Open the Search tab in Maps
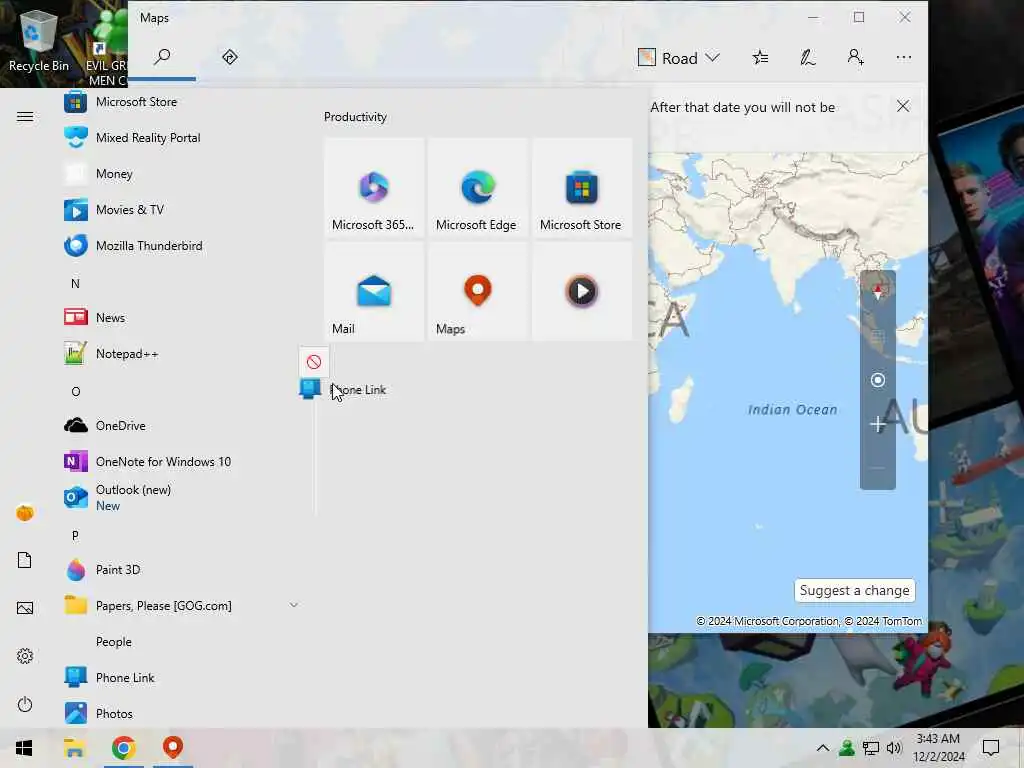 click(162, 57)
